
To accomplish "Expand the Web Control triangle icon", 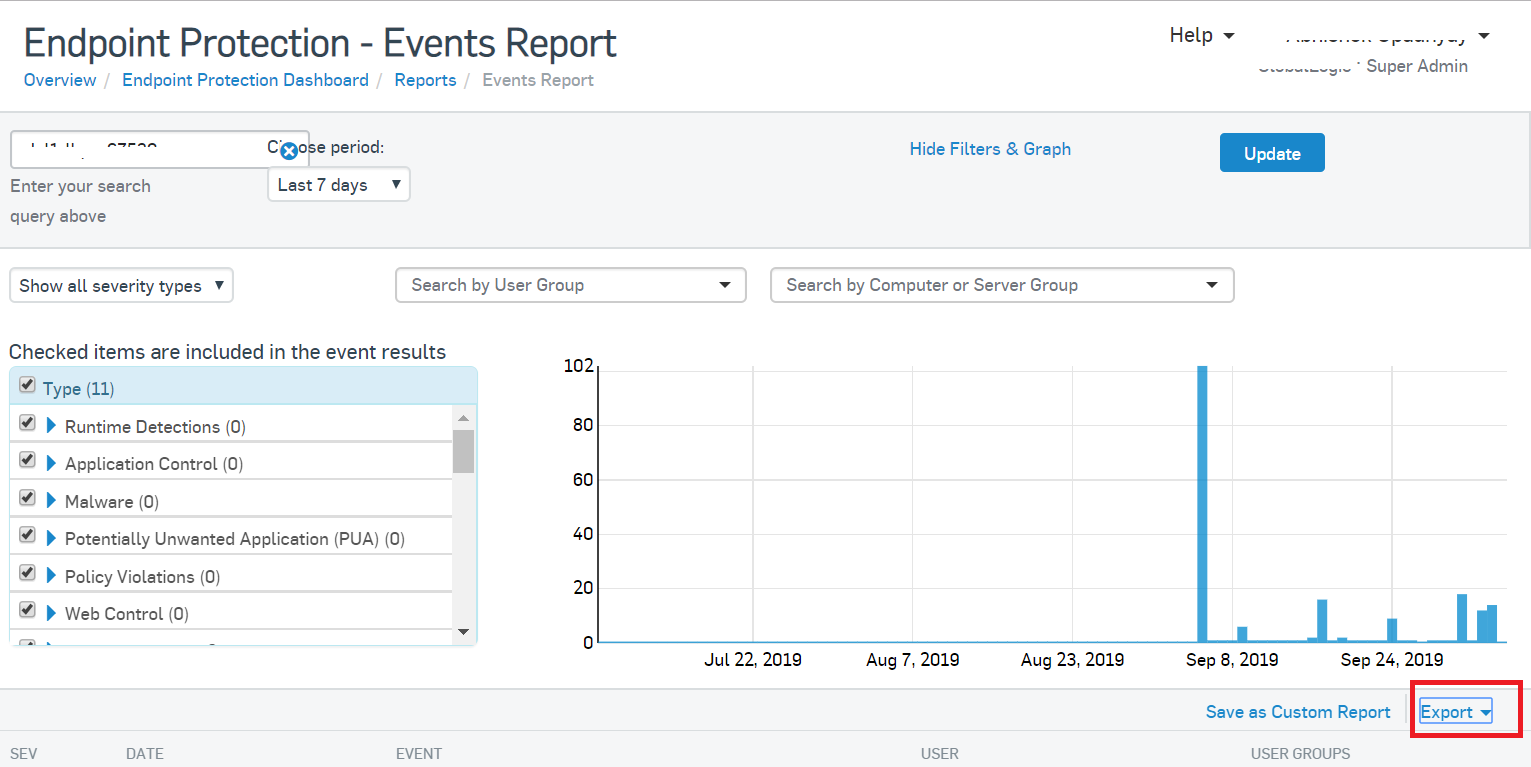I will 51,613.
